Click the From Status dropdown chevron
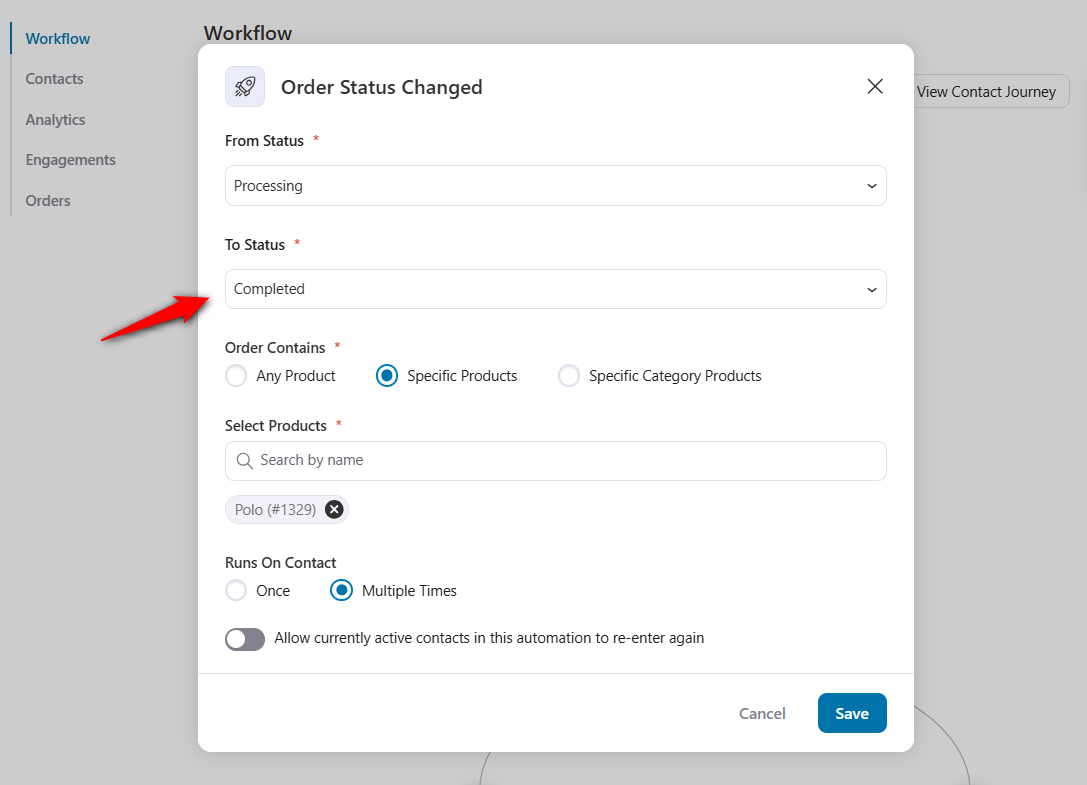This screenshot has width=1087, height=785. pyautogui.click(x=871, y=185)
